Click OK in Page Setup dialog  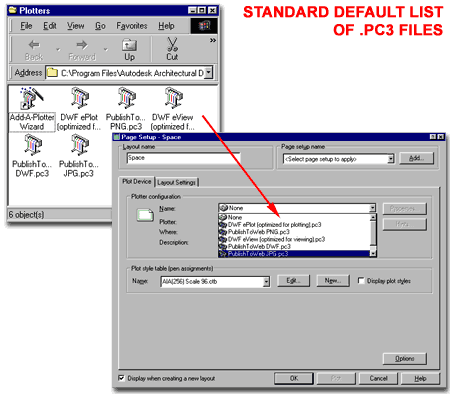[294, 378]
